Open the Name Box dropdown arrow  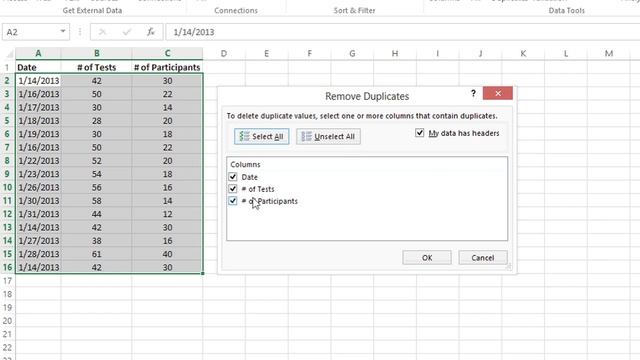click(x=63, y=31)
